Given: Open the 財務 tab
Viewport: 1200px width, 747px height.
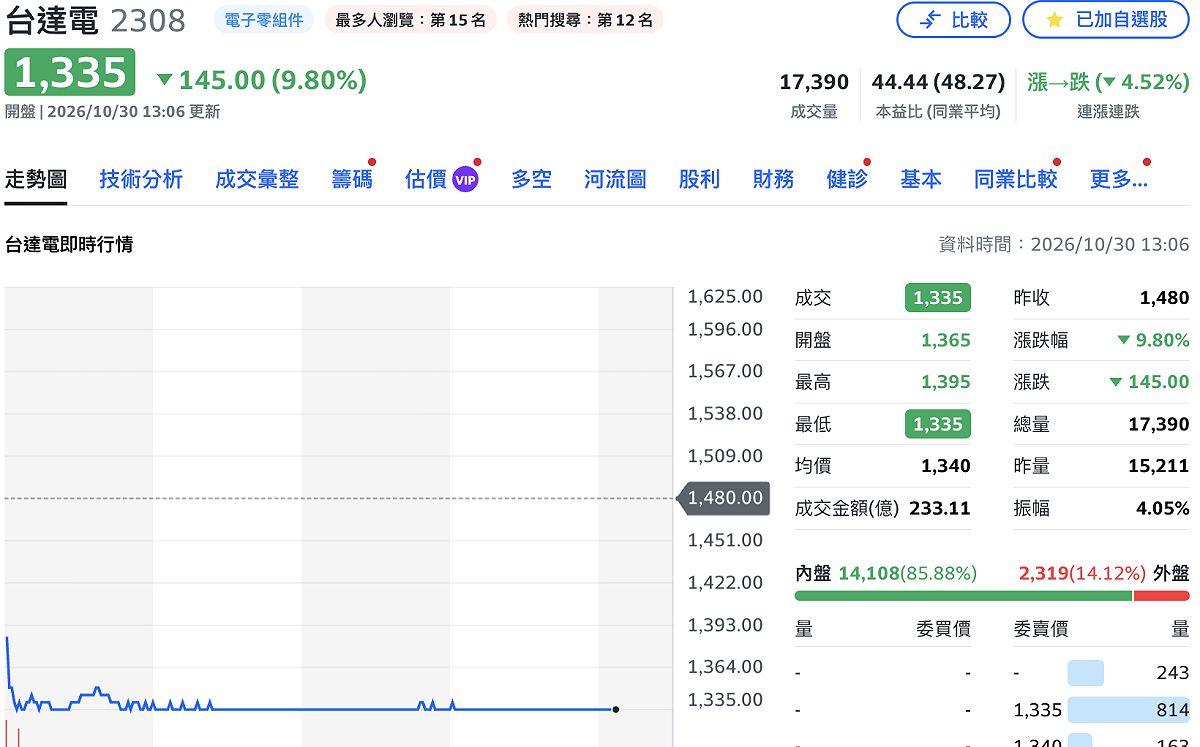Looking at the screenshot, I should (x=773, y=179).
